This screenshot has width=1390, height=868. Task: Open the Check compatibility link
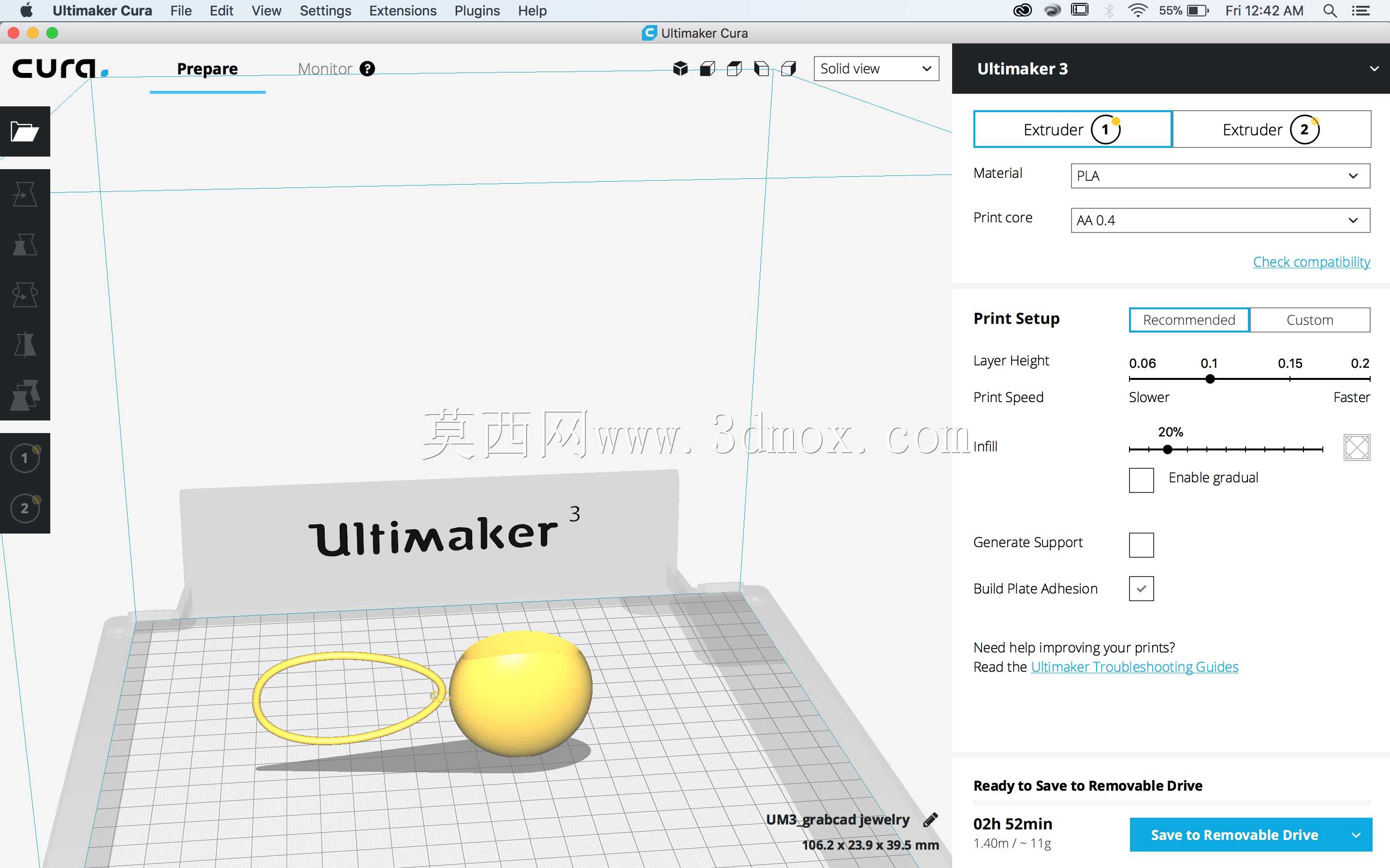pos(1311,262)
